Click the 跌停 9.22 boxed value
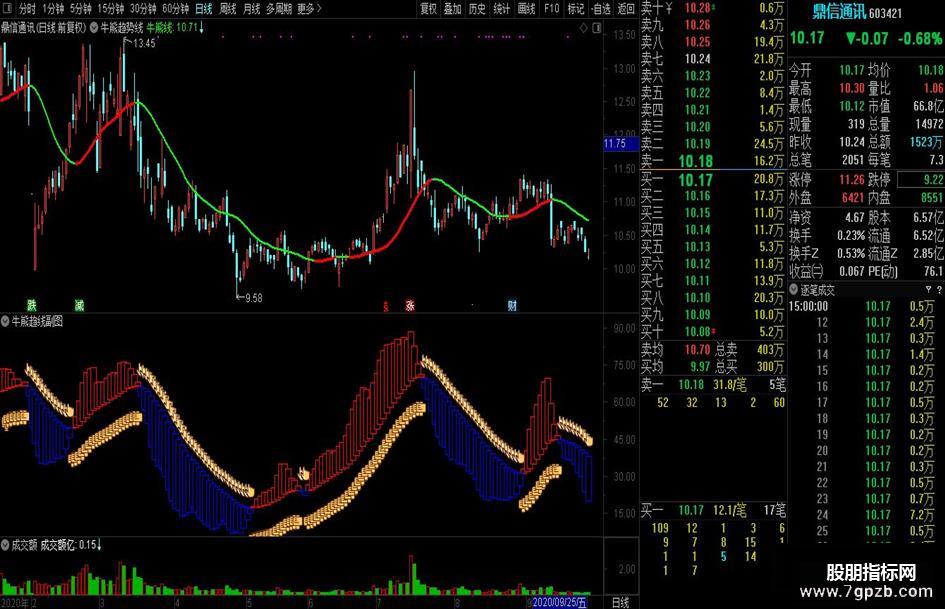 tap(921, 180)
